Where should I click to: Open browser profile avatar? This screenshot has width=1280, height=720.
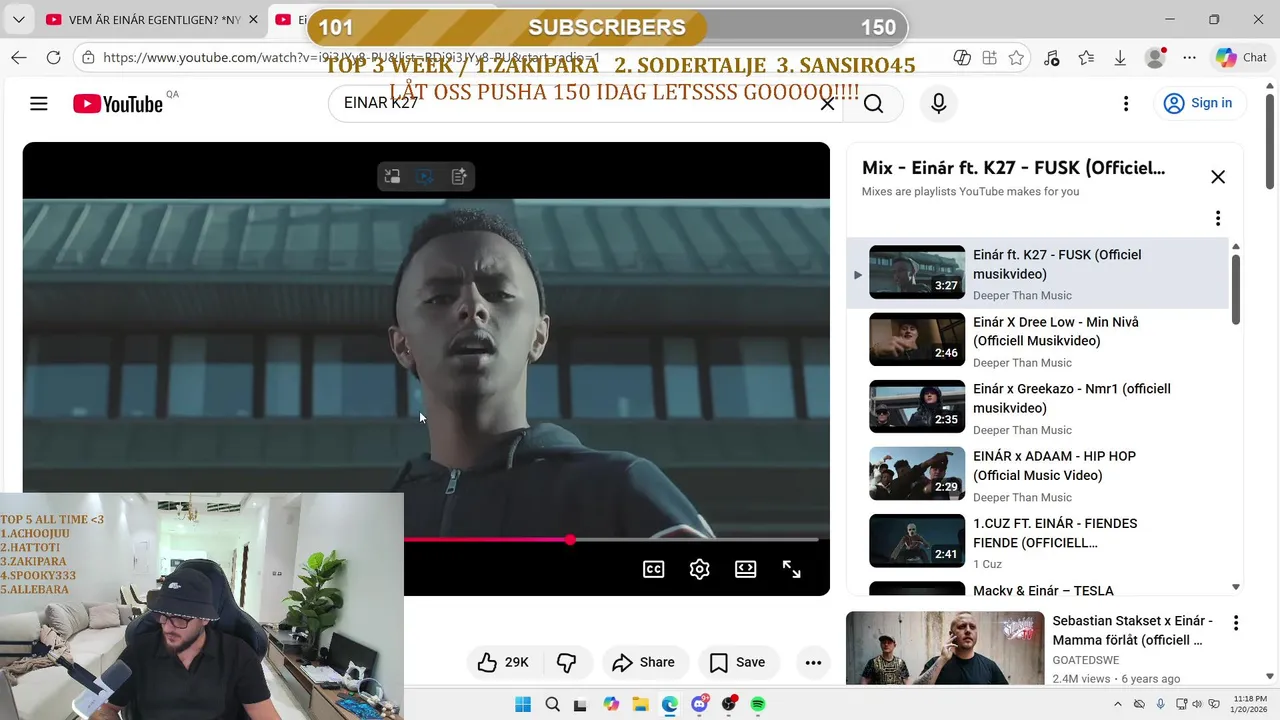pos(1155,58)
